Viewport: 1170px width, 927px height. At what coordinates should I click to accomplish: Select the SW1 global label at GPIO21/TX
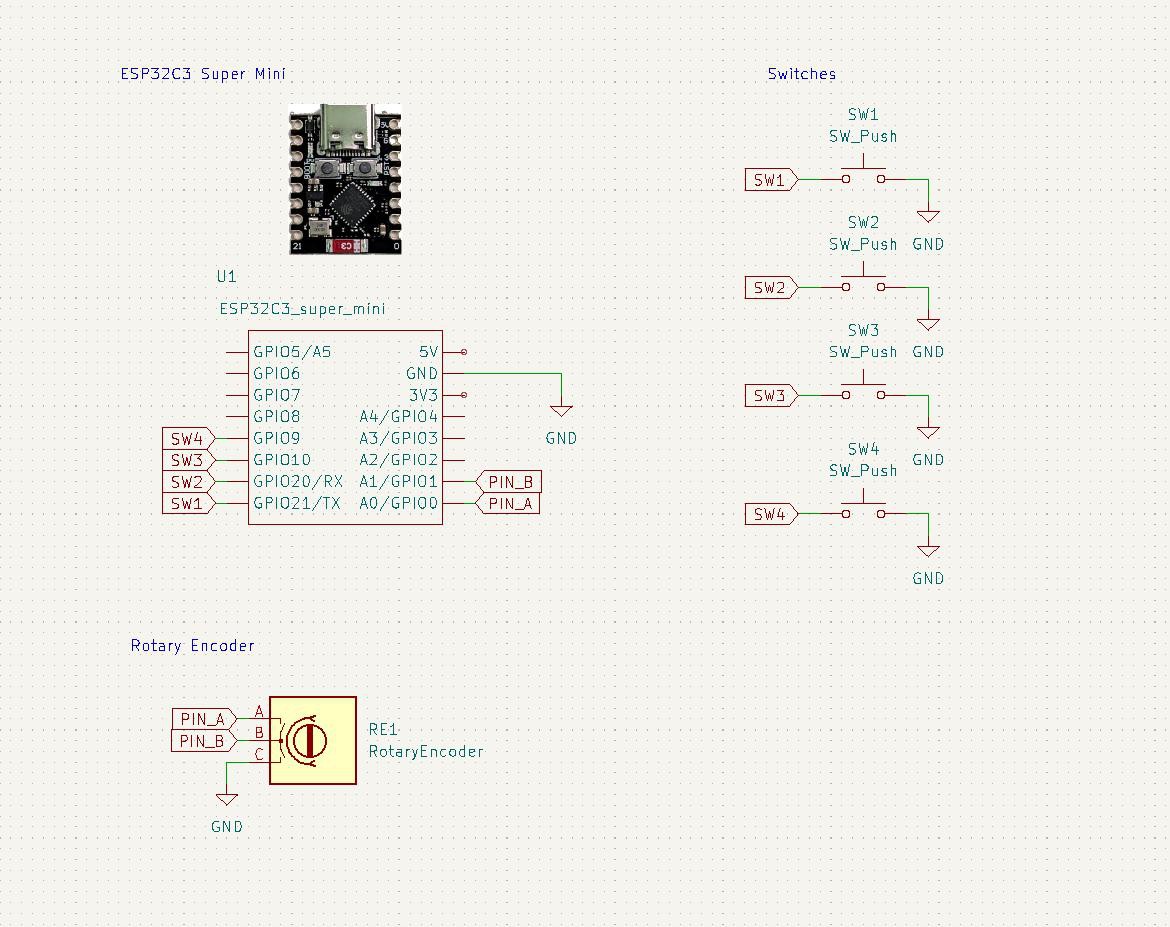click(189, 503)
